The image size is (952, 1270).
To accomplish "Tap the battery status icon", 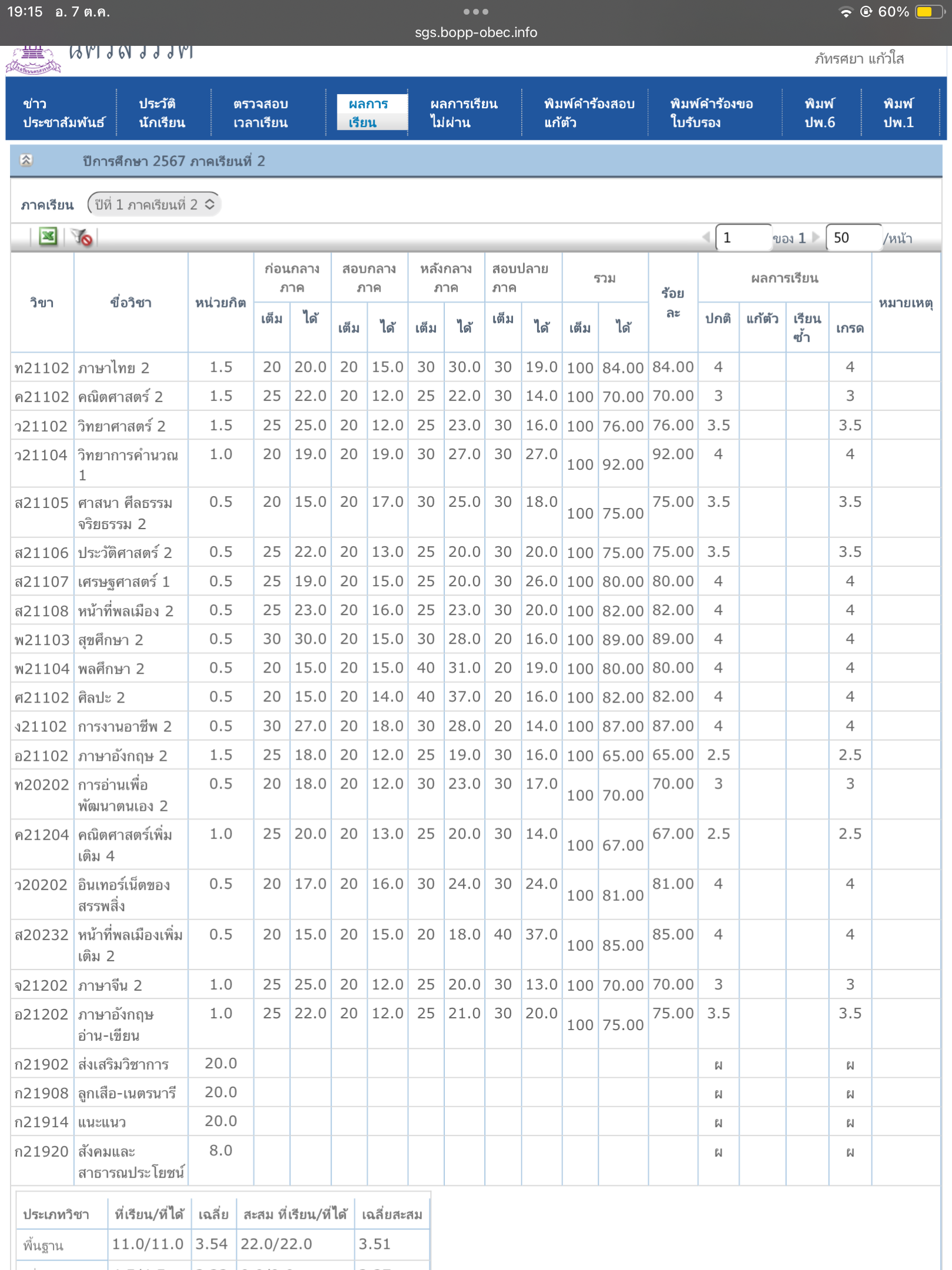I will click(x=928, y=12).
